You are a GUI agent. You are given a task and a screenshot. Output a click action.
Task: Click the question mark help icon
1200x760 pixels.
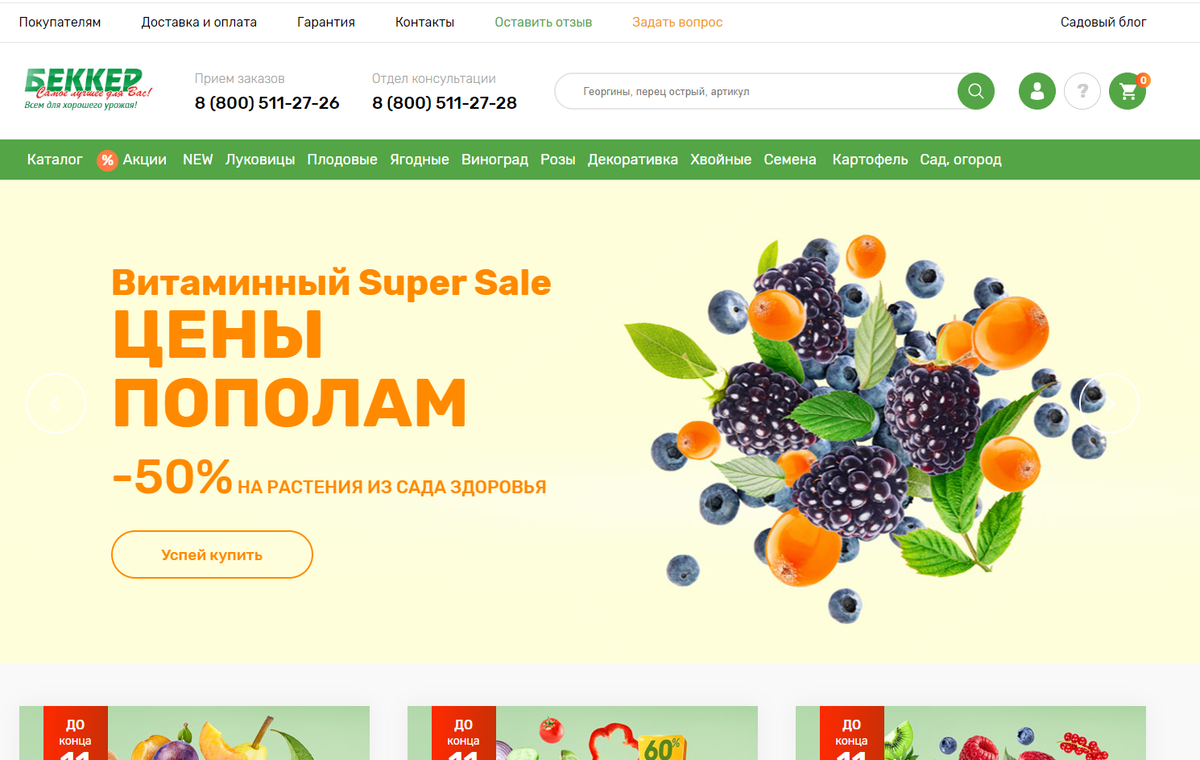tap(1082, 92)
